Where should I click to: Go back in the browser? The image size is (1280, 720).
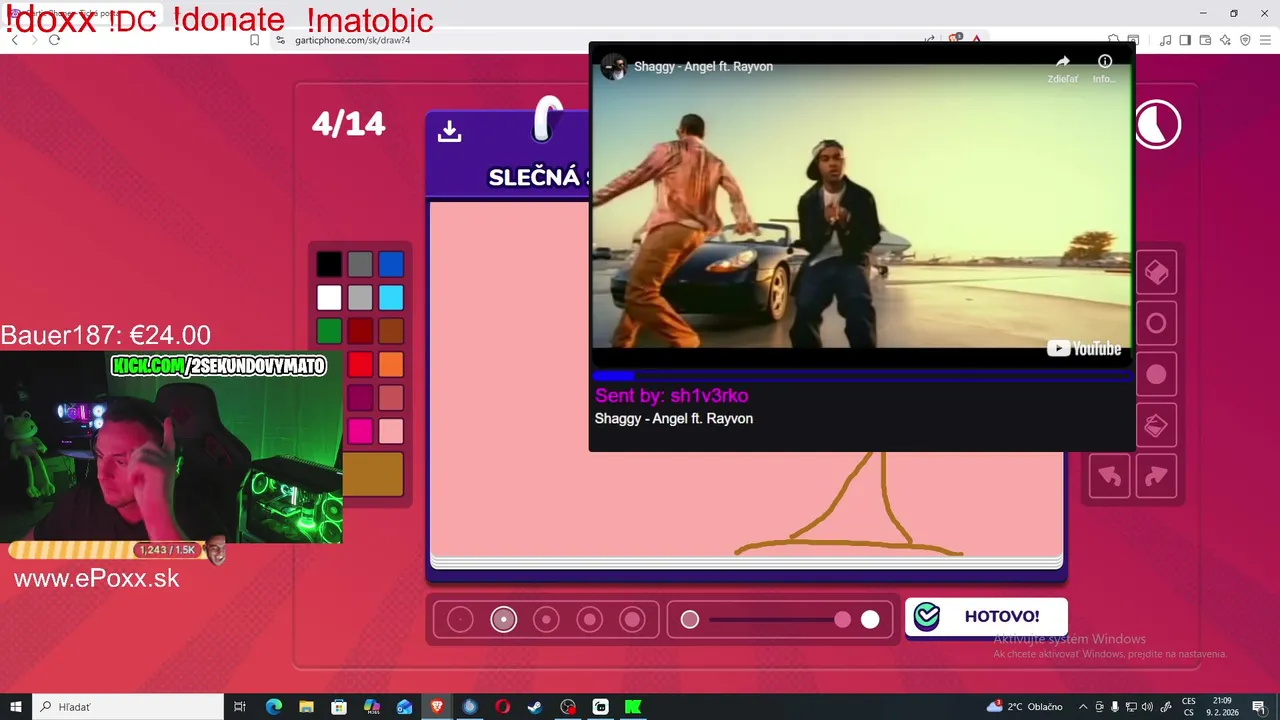[x=14, y=40]
